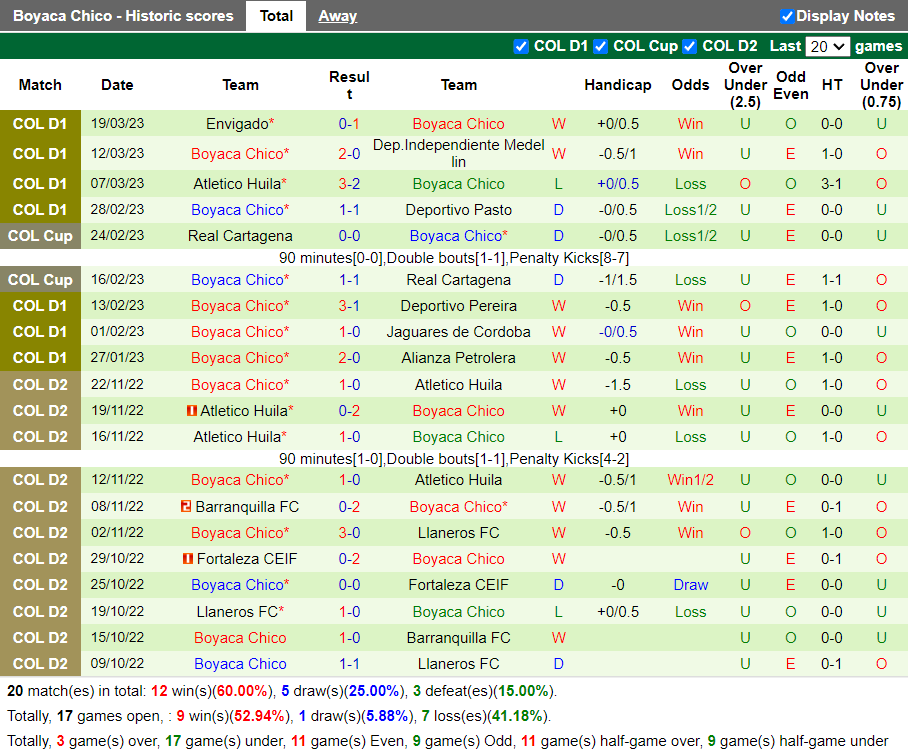This screenshot has width=908, height=750.
Task: Open Jaguares de Cordoba team link
Action: pyautogui.click(x=458, y=332)
